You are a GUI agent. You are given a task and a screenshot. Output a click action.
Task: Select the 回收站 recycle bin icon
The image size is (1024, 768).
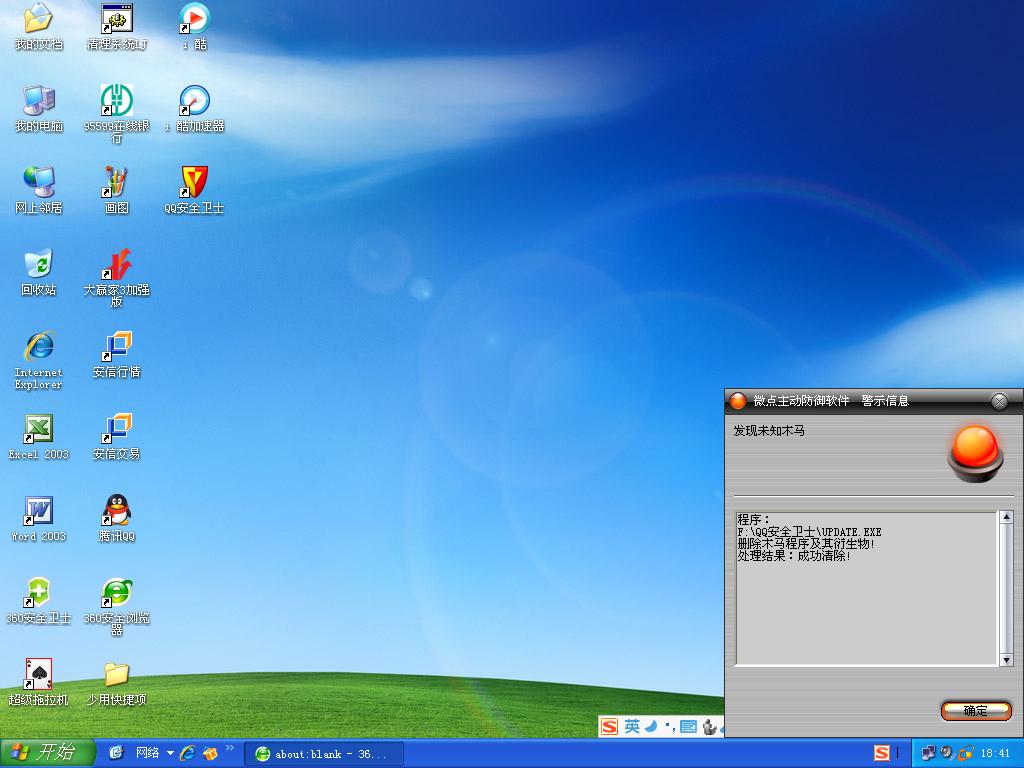(39, 273)
